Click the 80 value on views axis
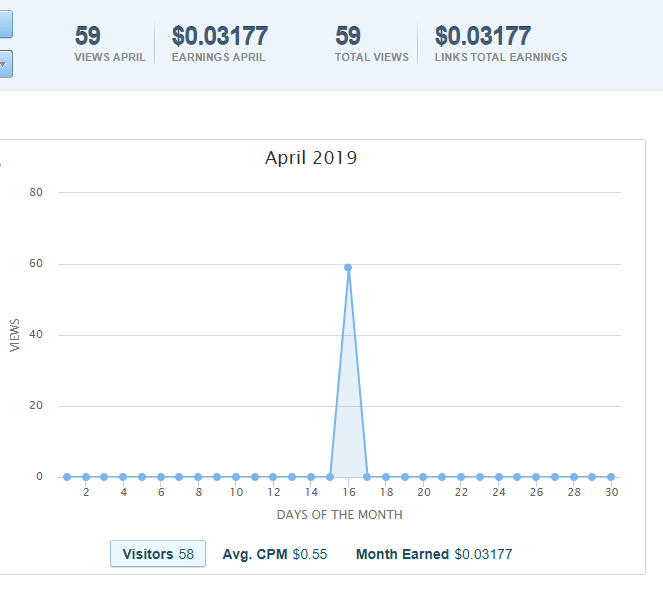Viewport: 663px width, 603px height. click(x=36, y=192)
